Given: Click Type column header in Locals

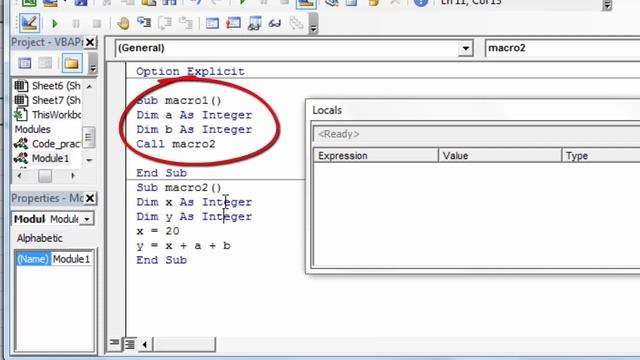Looking at the screenshot, I should 601,156.
